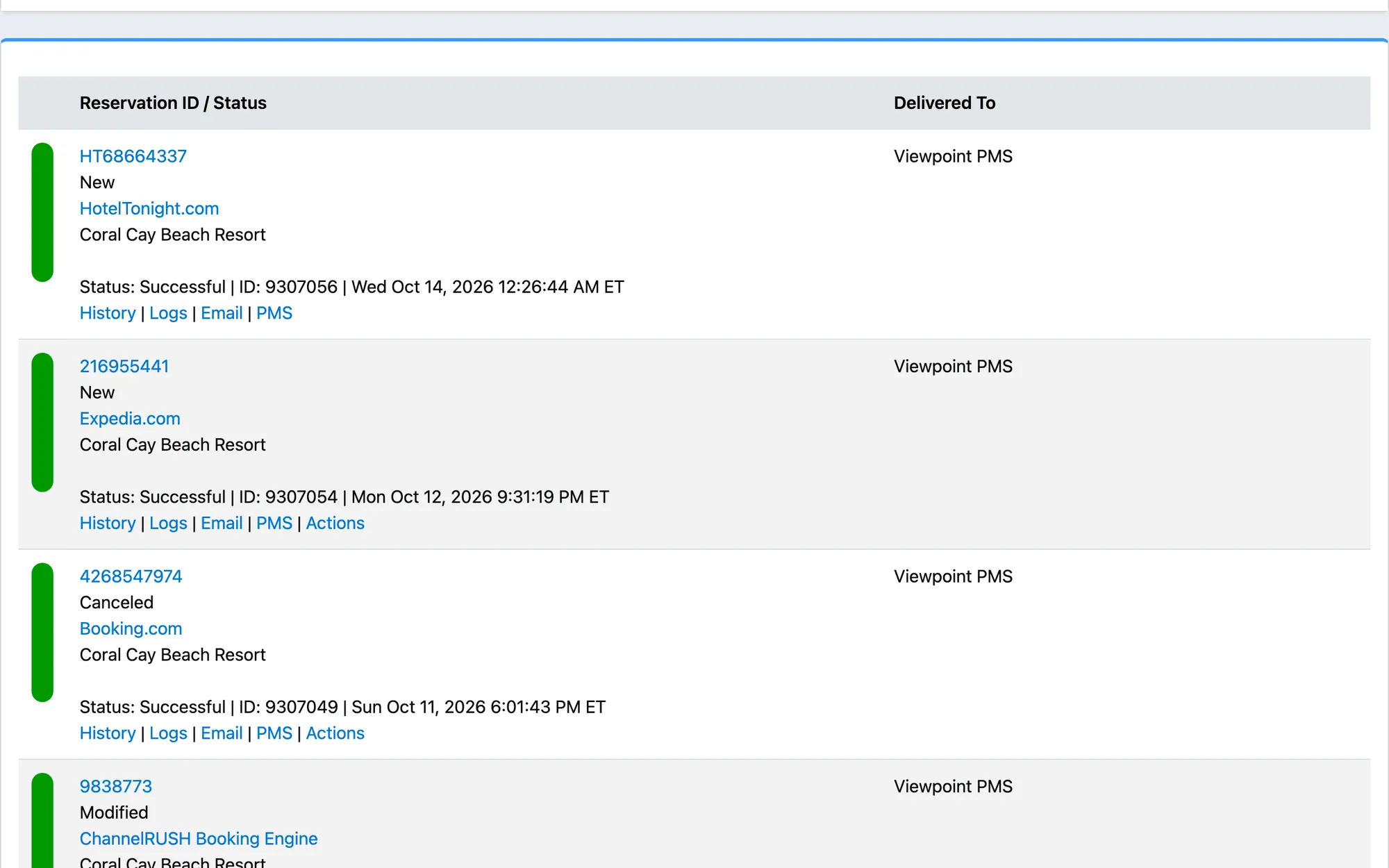Click the status line with ID 9307056

click(x=351, y=287)
